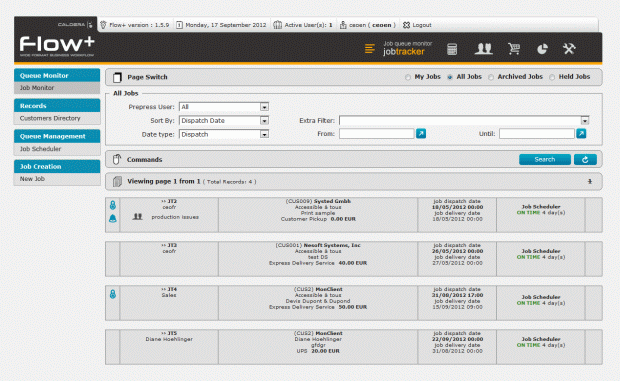The image size is (620, 381).
Task: Select the All Jobs radio button
Action: 450,77
